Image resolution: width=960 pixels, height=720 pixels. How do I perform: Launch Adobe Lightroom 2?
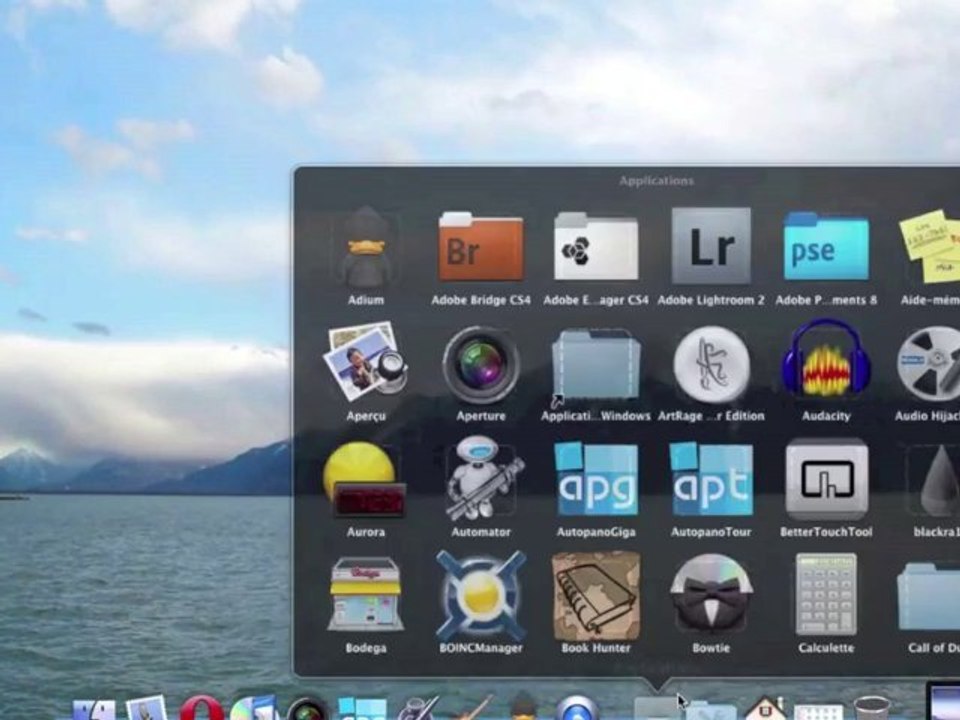711,246
